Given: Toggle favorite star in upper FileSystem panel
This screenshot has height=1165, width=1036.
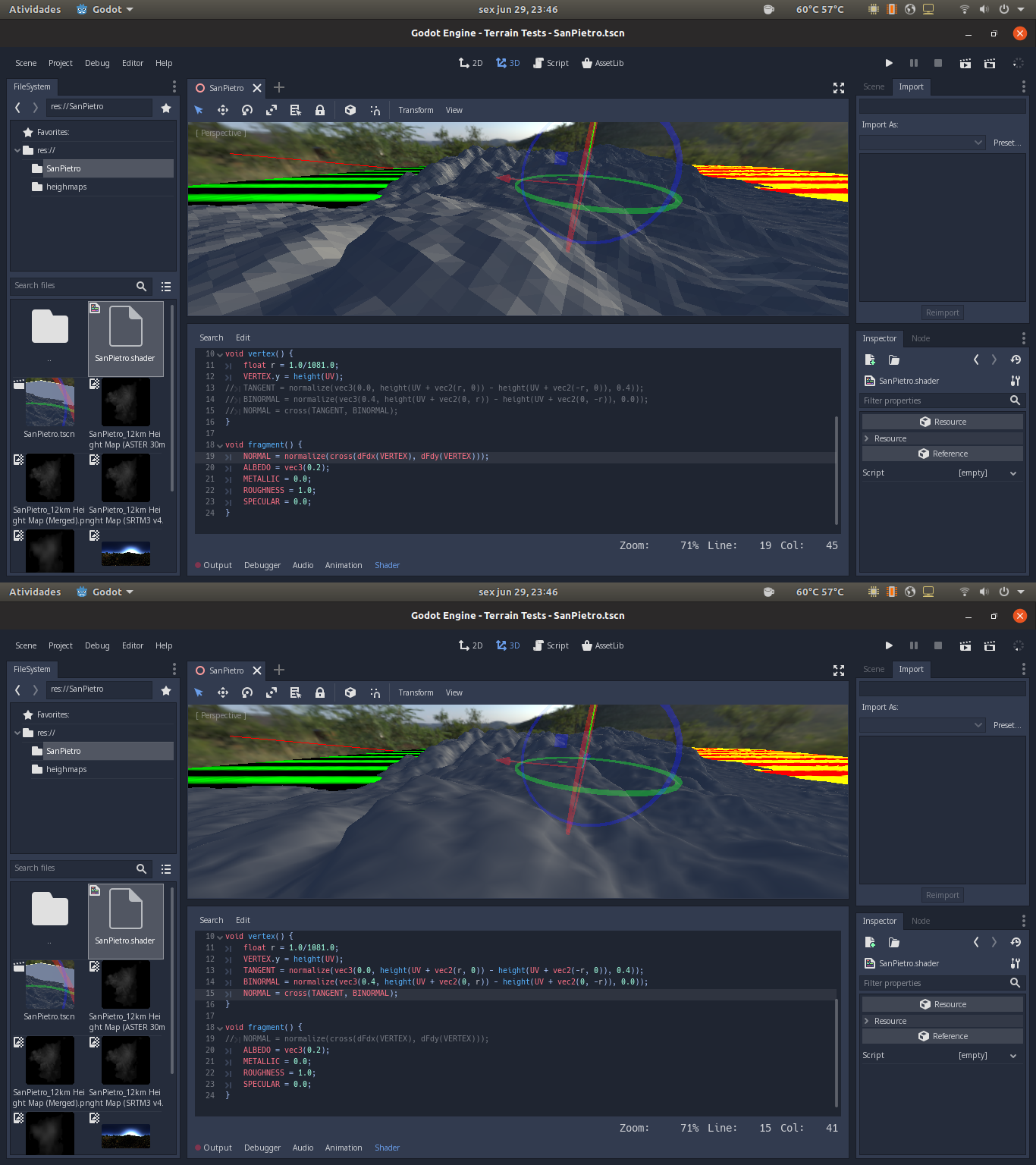Looking at the screenshot, I should pyautogui.click(x=166, y=108).
